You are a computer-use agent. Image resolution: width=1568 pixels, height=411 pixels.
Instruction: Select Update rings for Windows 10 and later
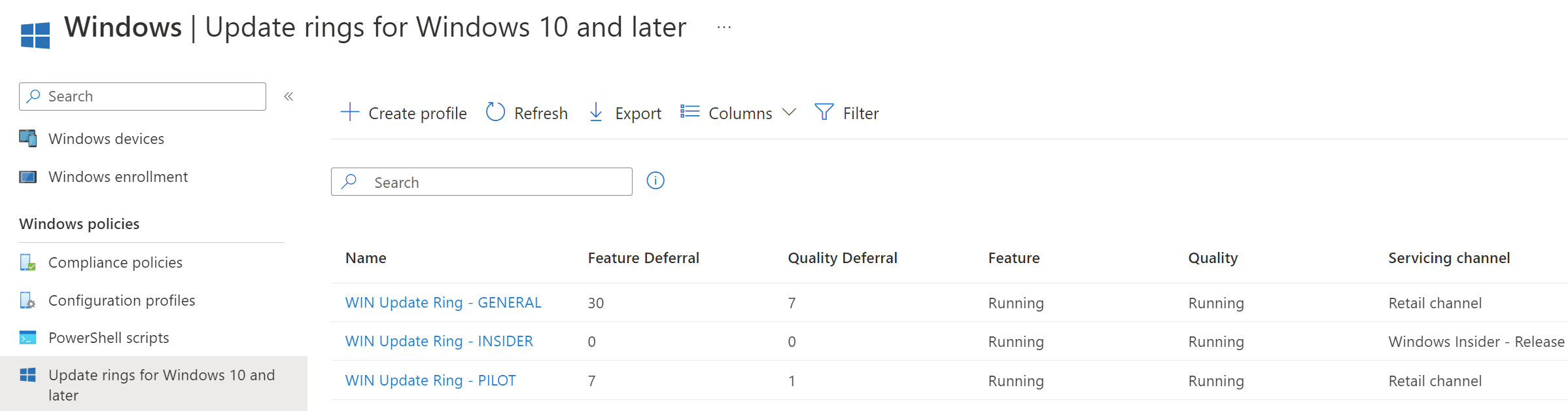[154, 384]
